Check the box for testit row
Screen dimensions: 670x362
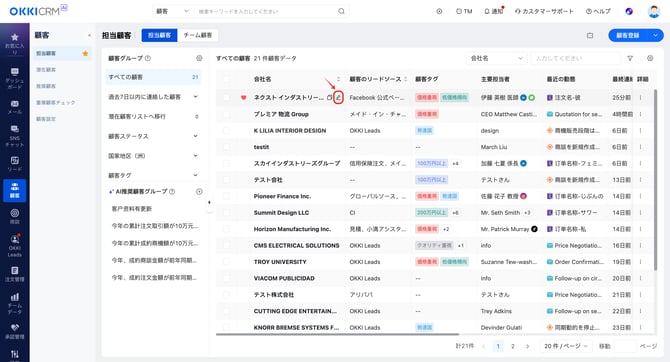coord(226,147)
